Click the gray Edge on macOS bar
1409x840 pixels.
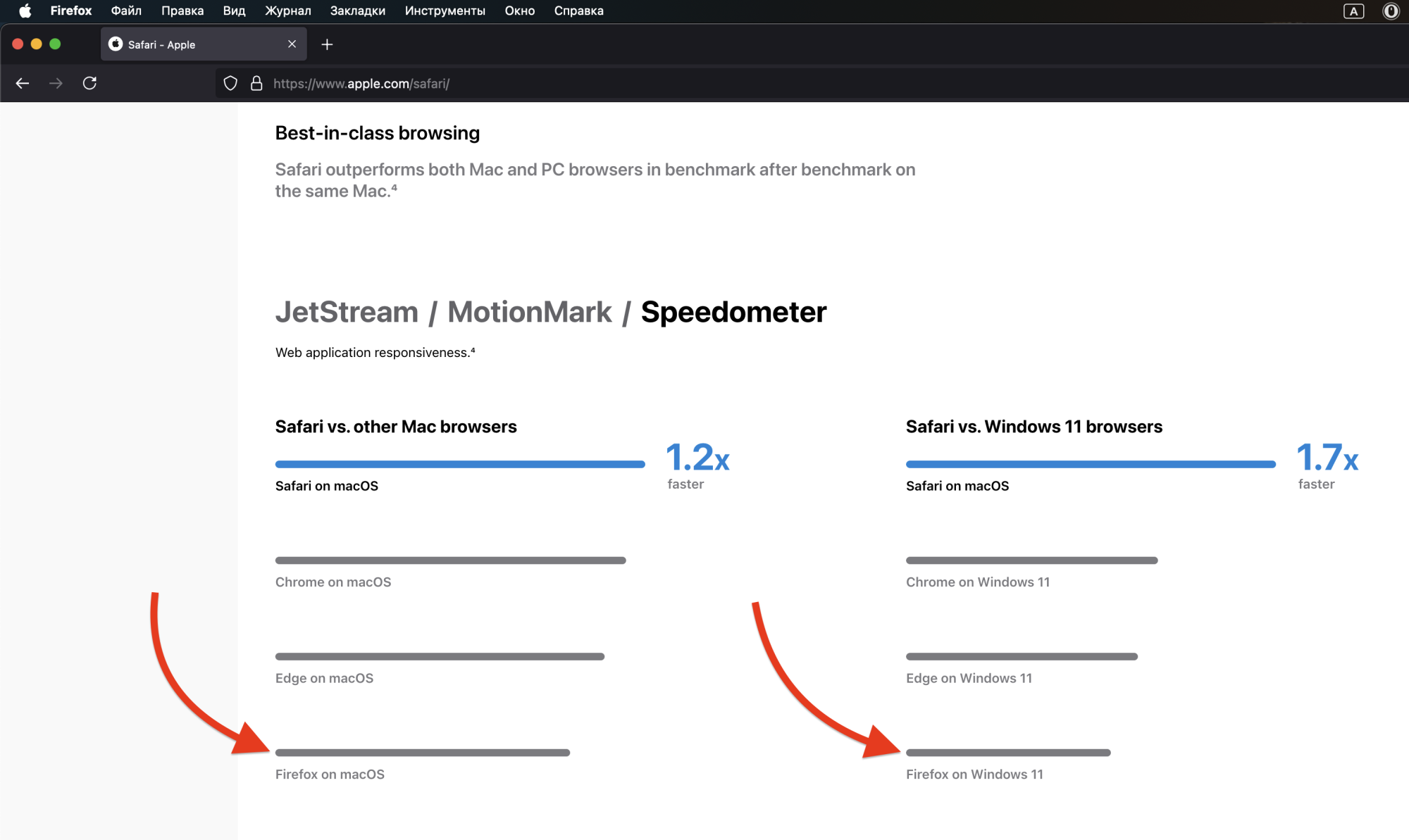point(440,657)
